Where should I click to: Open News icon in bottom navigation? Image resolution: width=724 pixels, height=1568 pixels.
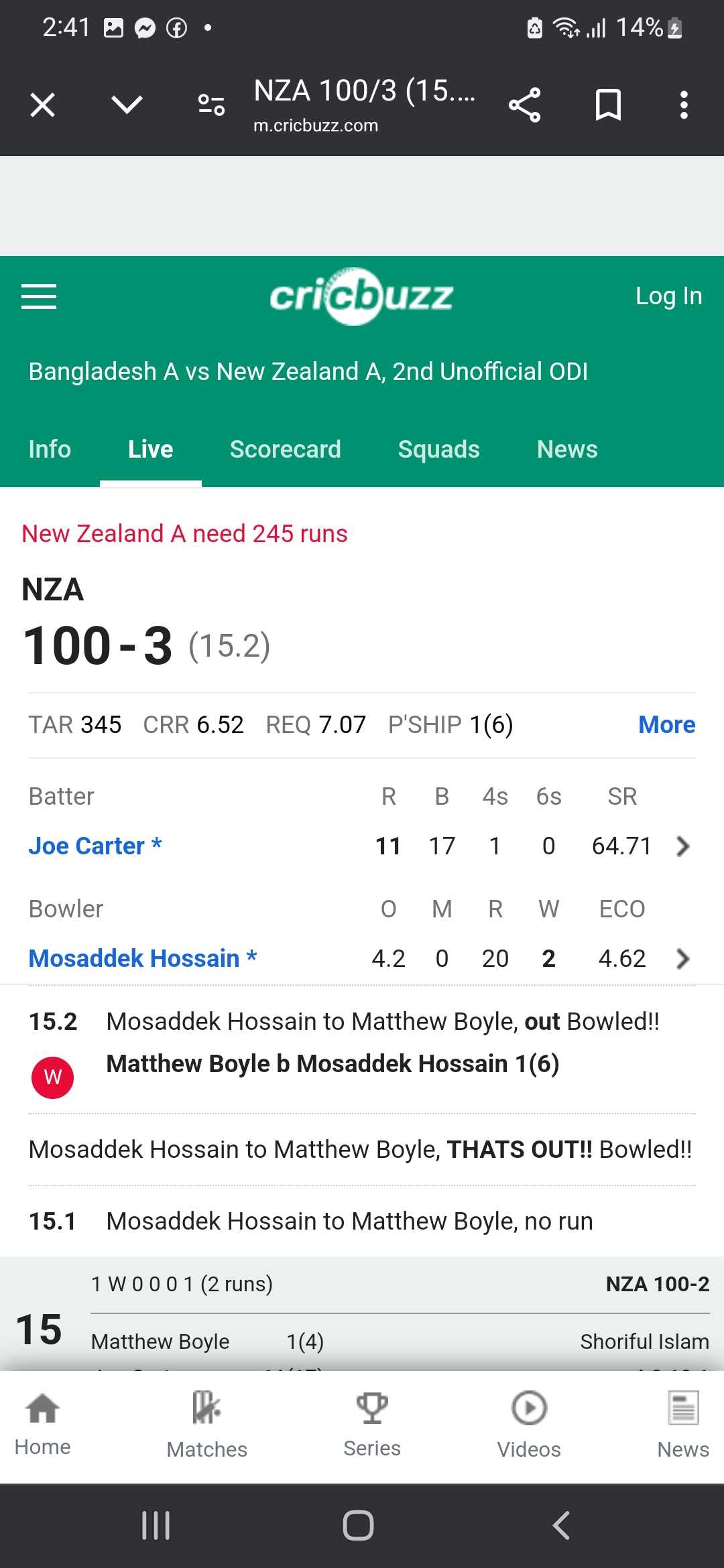tap(683, 1424)
